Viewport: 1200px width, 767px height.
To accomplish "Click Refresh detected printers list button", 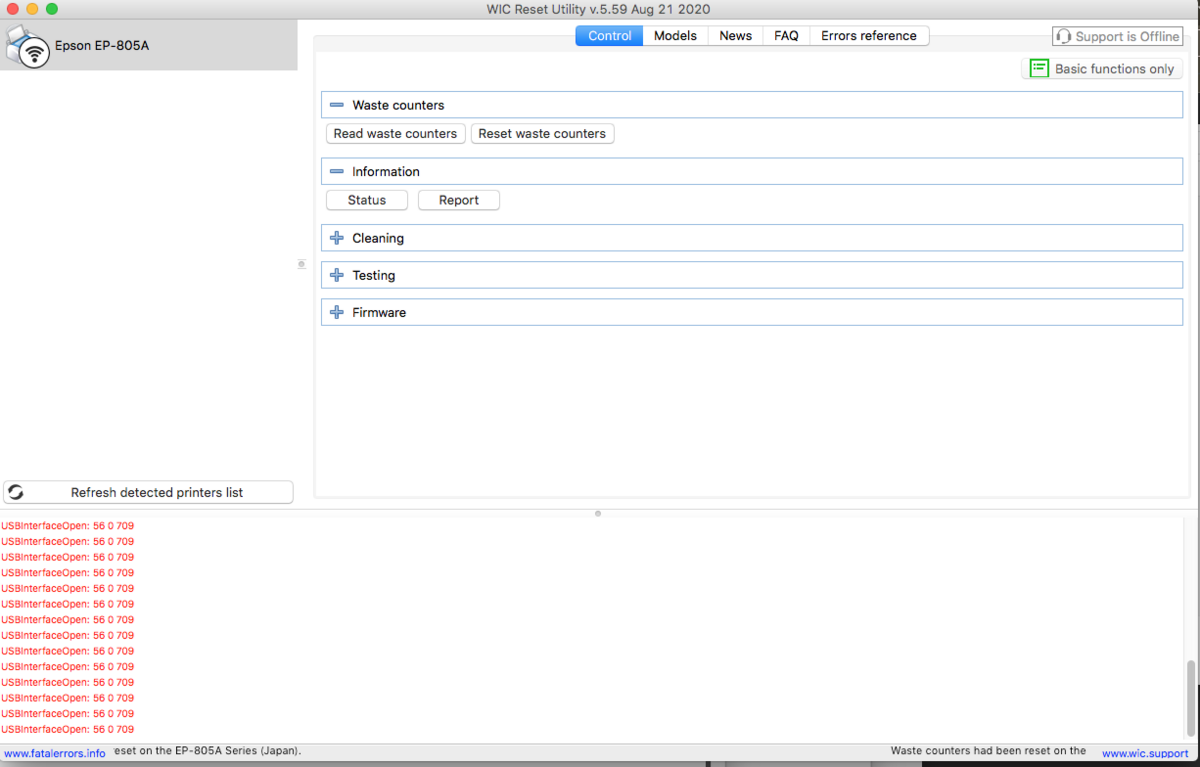I will pos(148,493).
